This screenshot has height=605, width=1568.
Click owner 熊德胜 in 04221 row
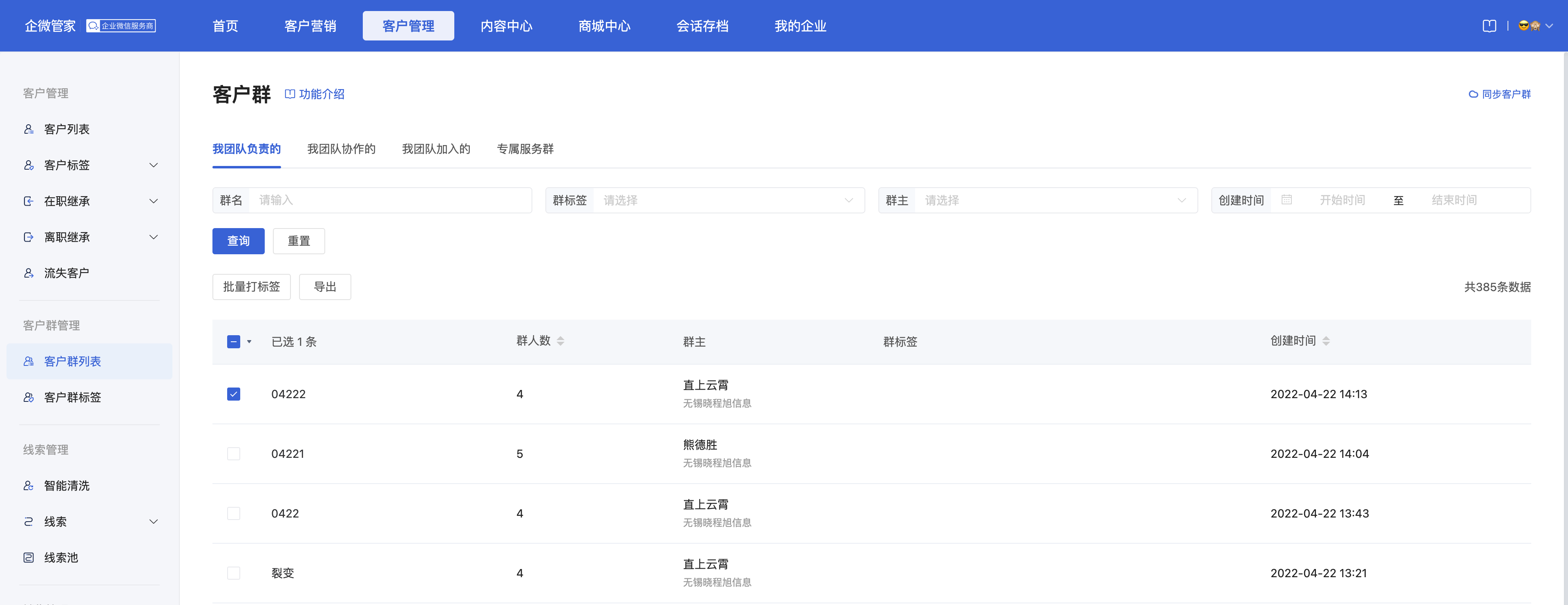[700, 445]
